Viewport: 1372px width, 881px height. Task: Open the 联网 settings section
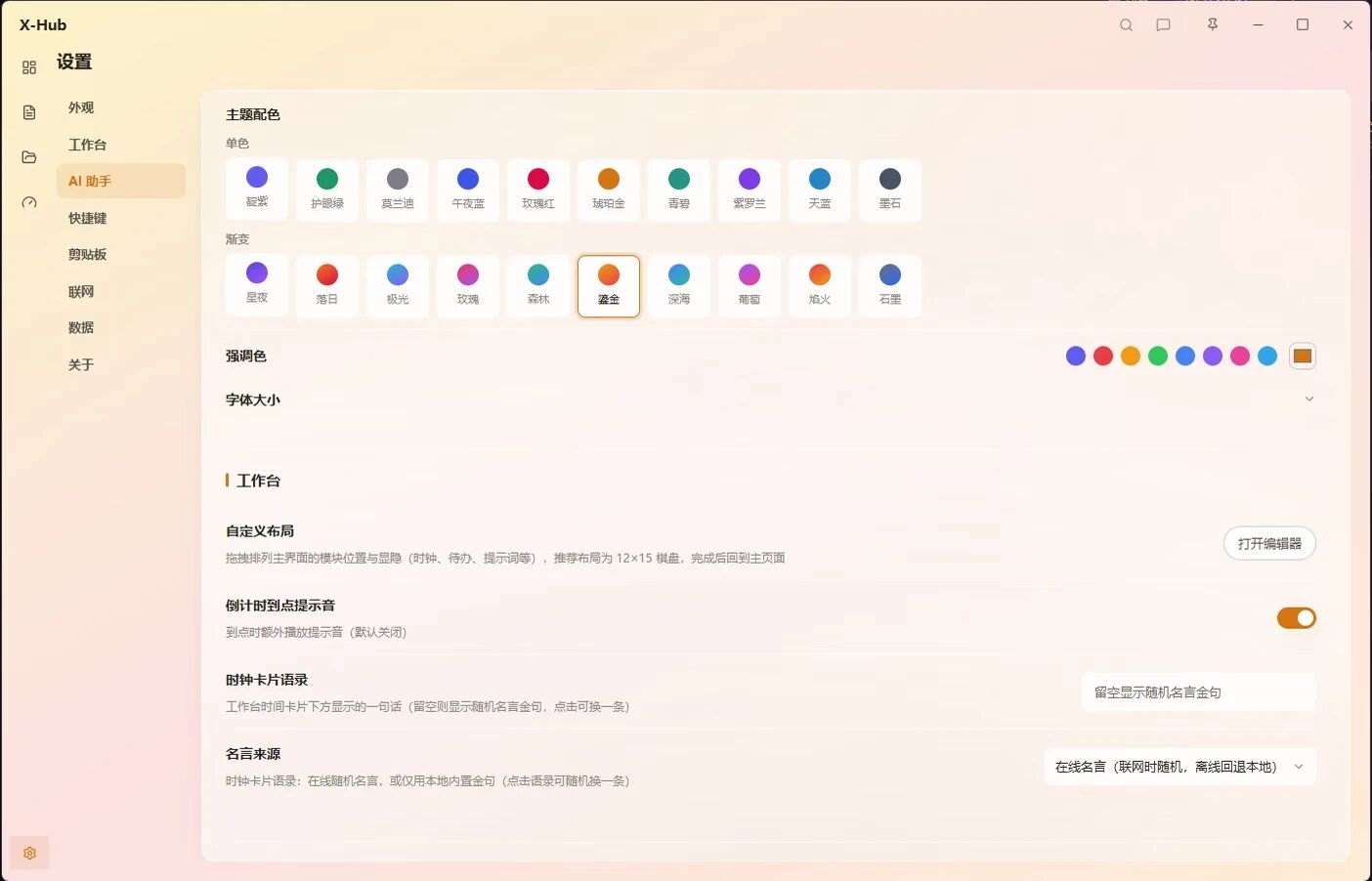(120, 291)
